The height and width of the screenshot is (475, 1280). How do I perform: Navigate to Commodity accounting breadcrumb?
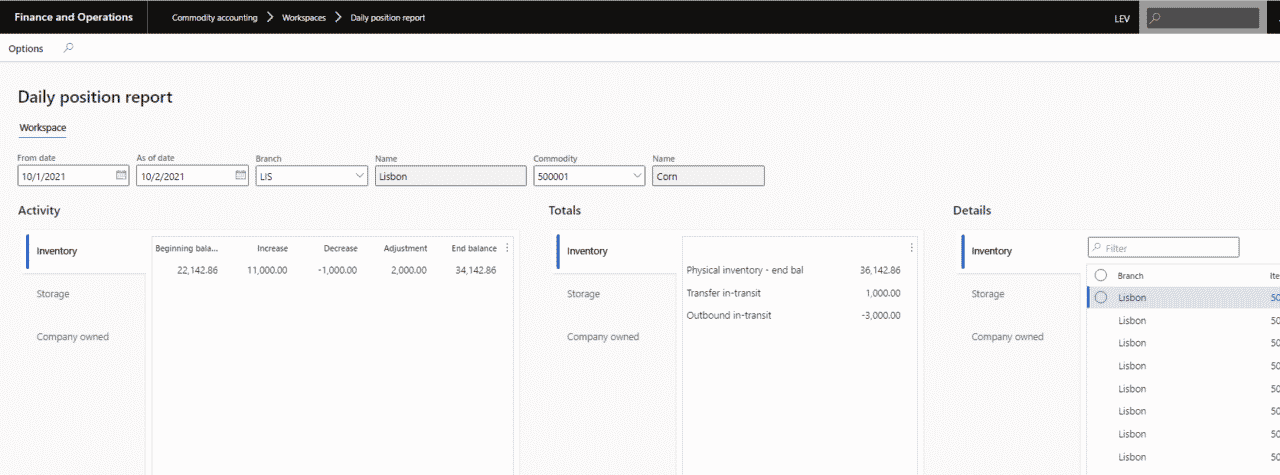point(214,18)
